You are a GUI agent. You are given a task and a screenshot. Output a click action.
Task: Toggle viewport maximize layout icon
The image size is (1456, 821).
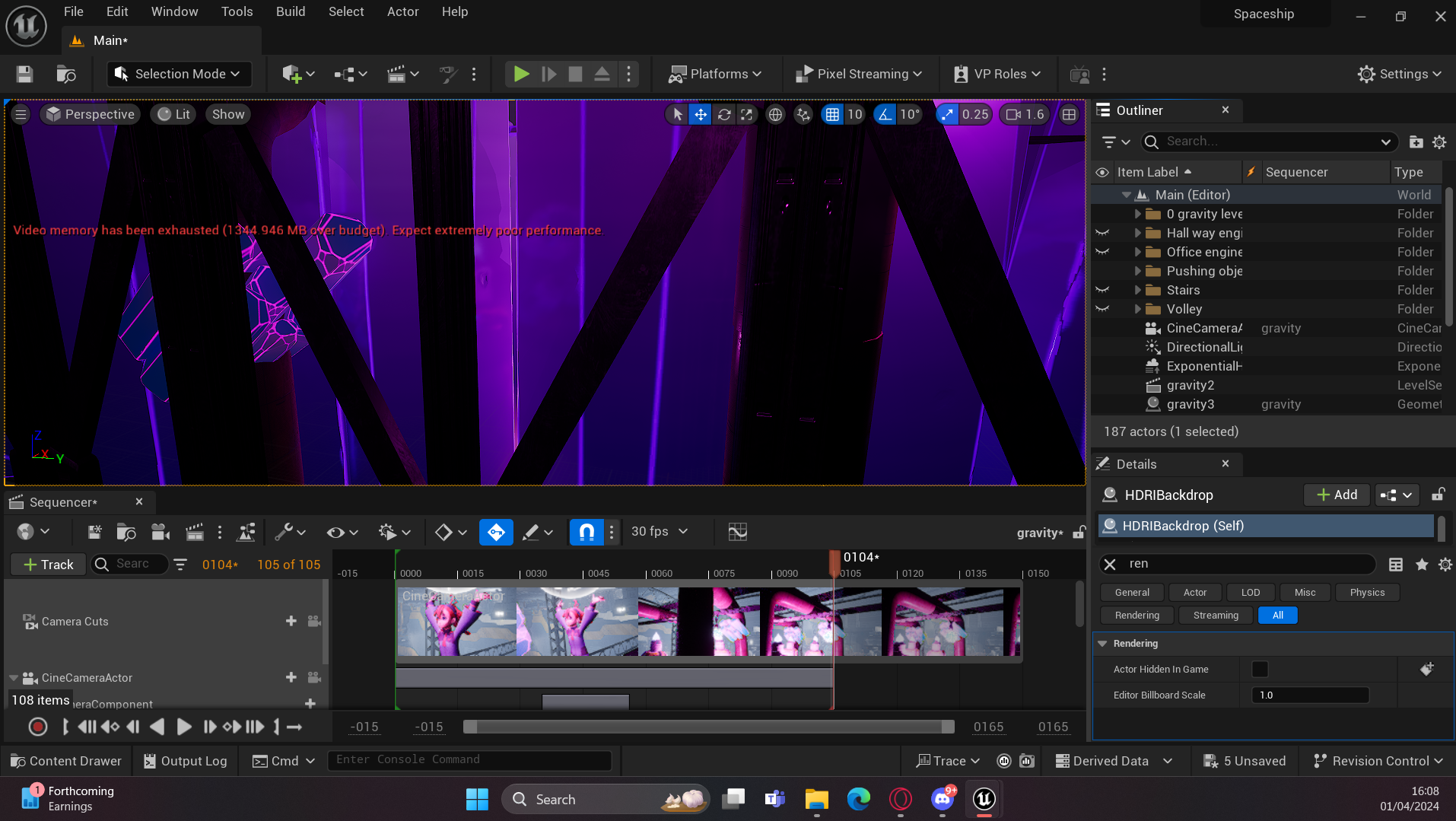(1069, 114)
